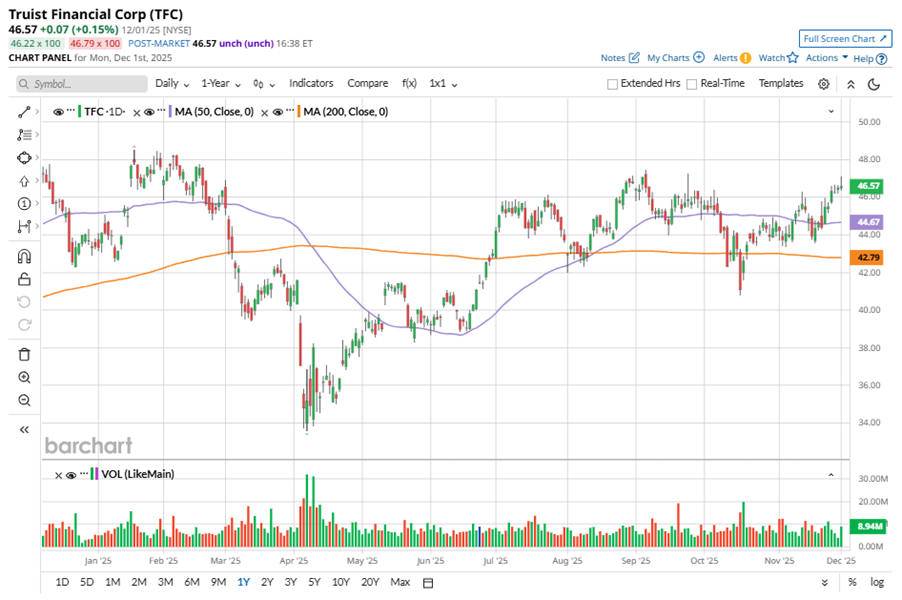Hide the MA 50 indicator via eye icon
902x600 pixels.
tap(149, 112)
